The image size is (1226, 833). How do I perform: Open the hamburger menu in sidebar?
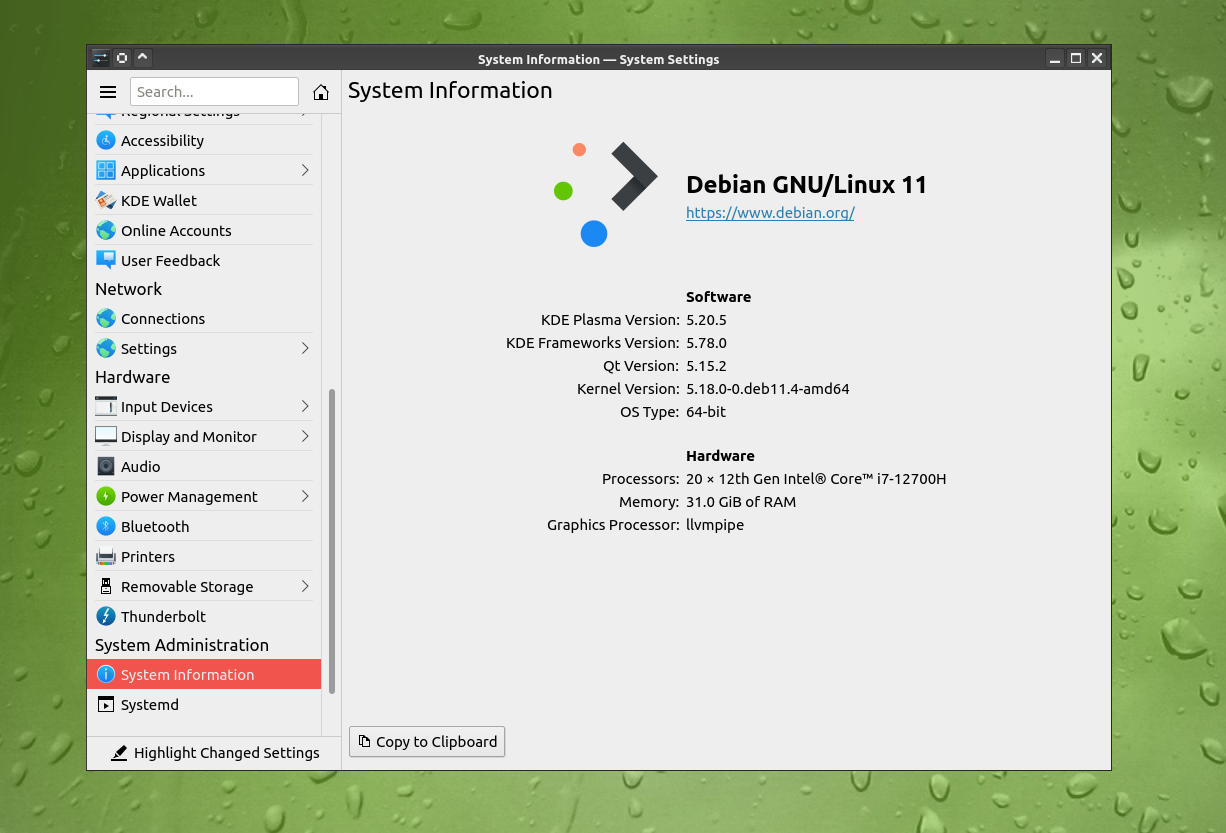[108, 92]
